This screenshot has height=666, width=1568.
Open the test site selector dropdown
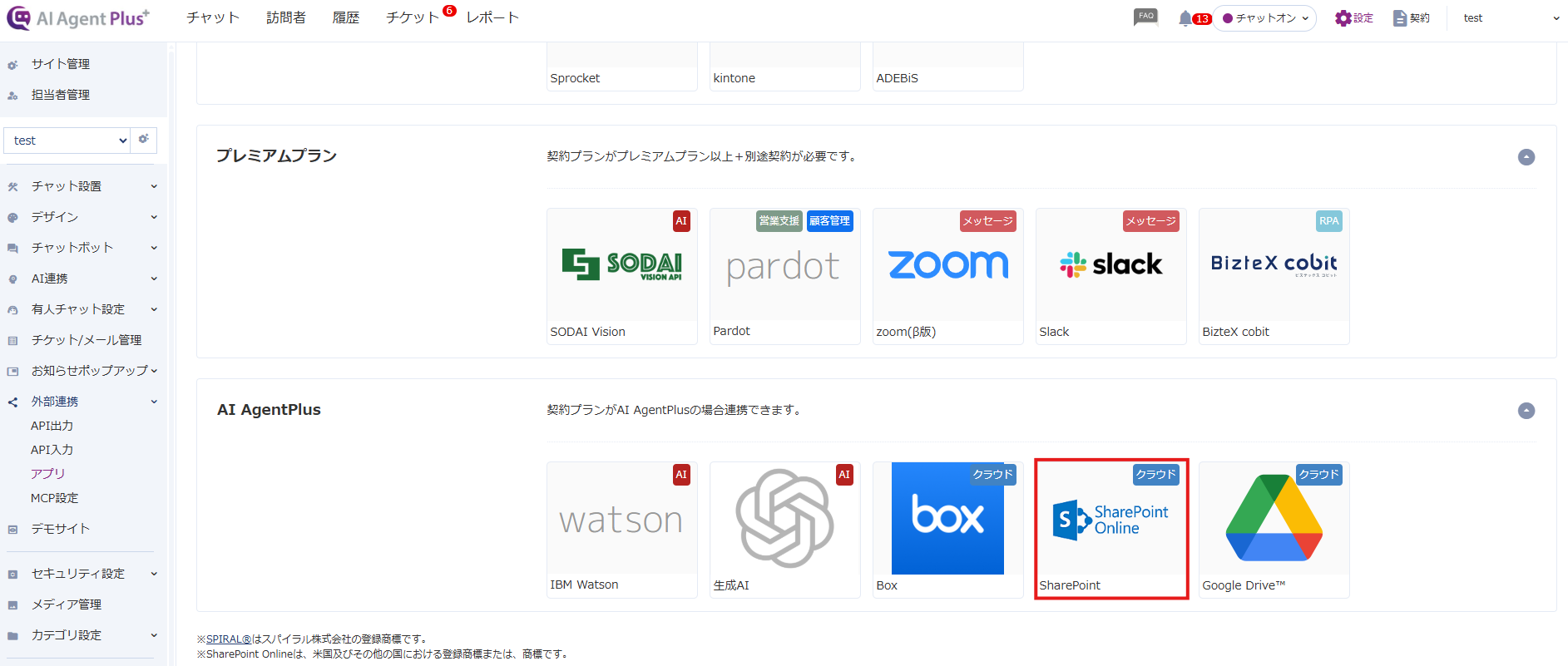[x=67, y=141]
